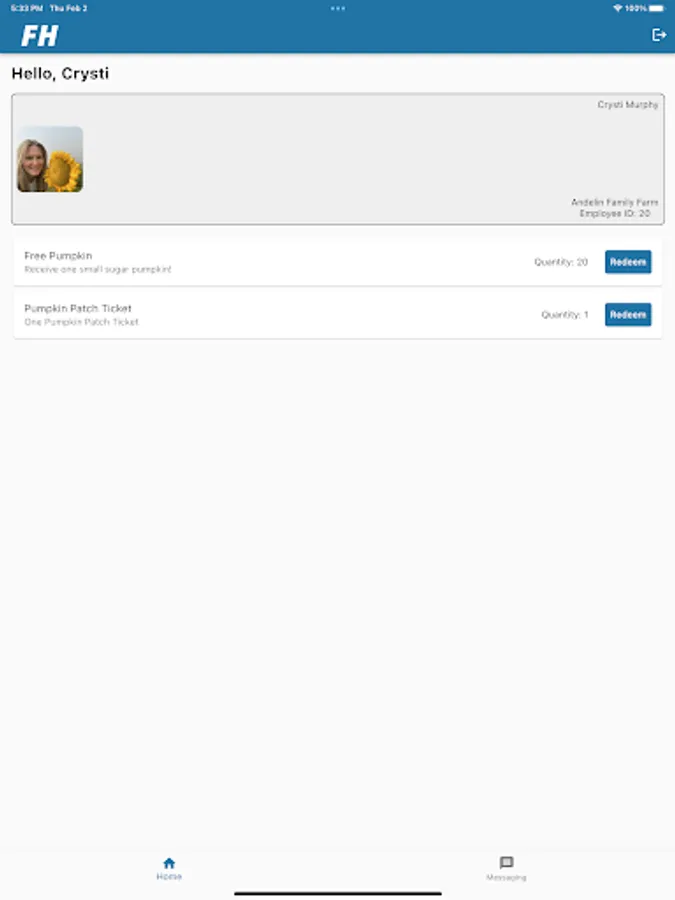Select the Free Pumpkin list title

(x=58, y=255)
